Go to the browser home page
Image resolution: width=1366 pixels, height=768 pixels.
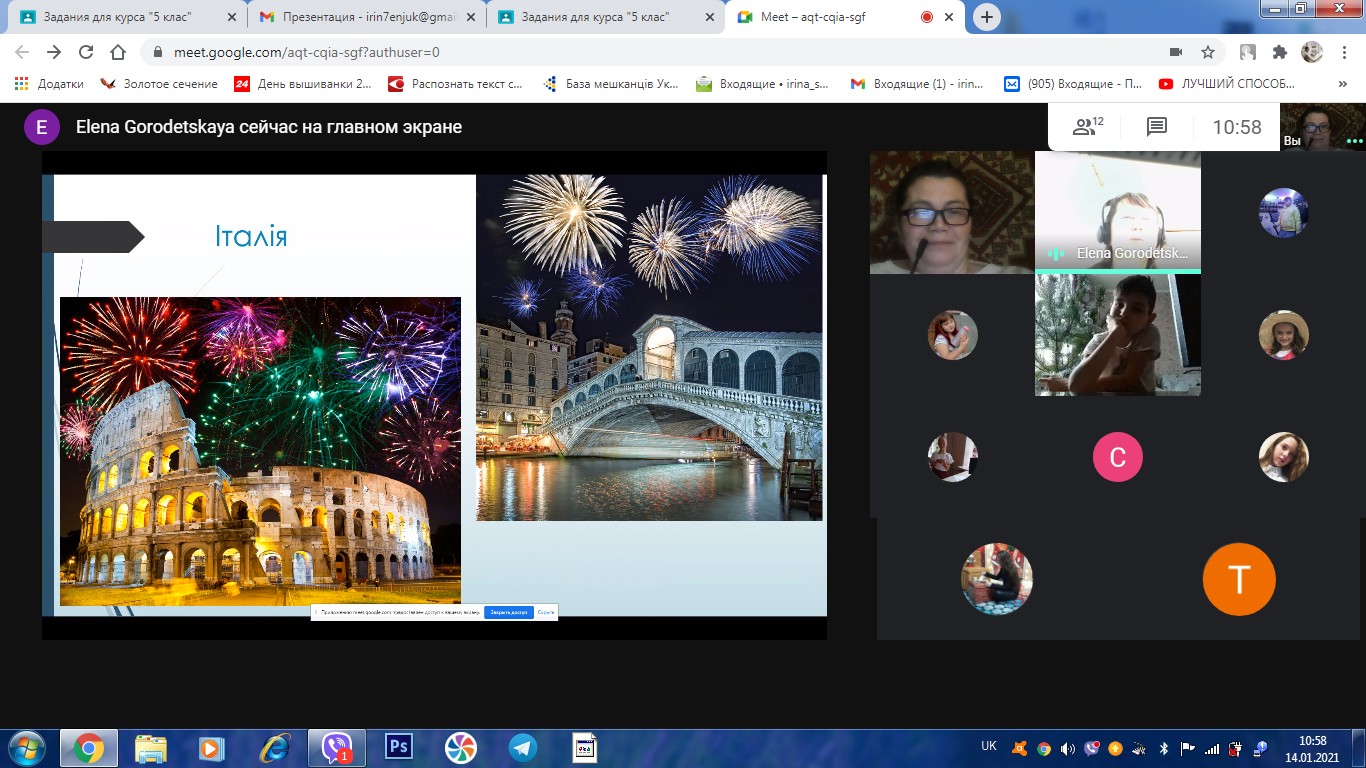click(x=118, y=52)
